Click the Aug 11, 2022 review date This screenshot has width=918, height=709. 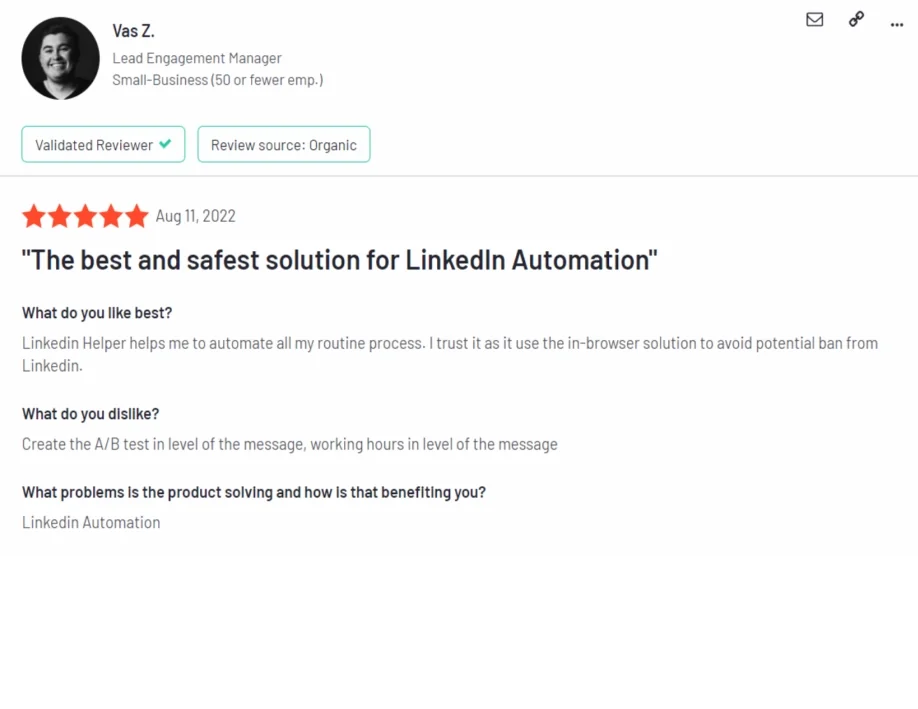pos(196,216)
